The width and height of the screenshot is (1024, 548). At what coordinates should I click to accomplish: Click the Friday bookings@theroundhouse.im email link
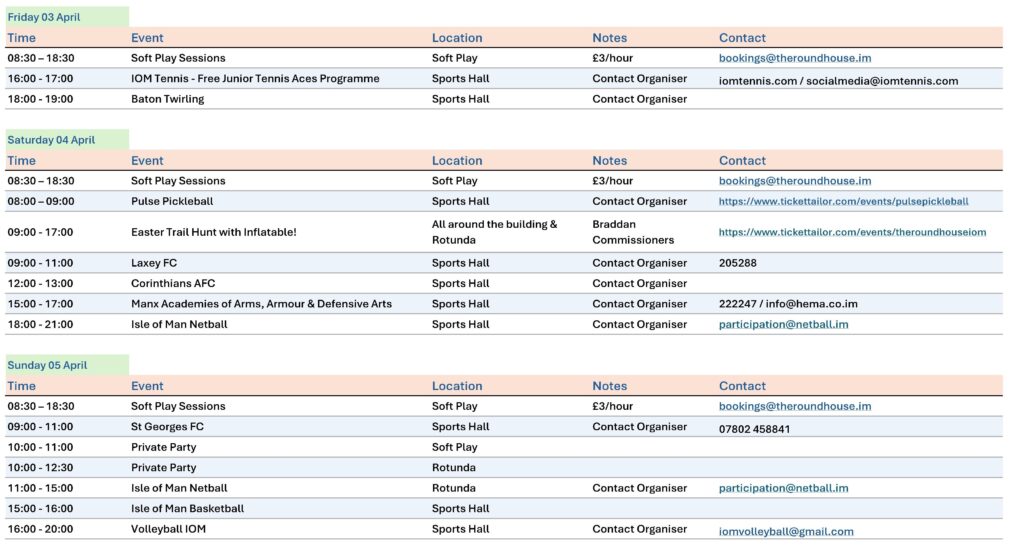794,58
